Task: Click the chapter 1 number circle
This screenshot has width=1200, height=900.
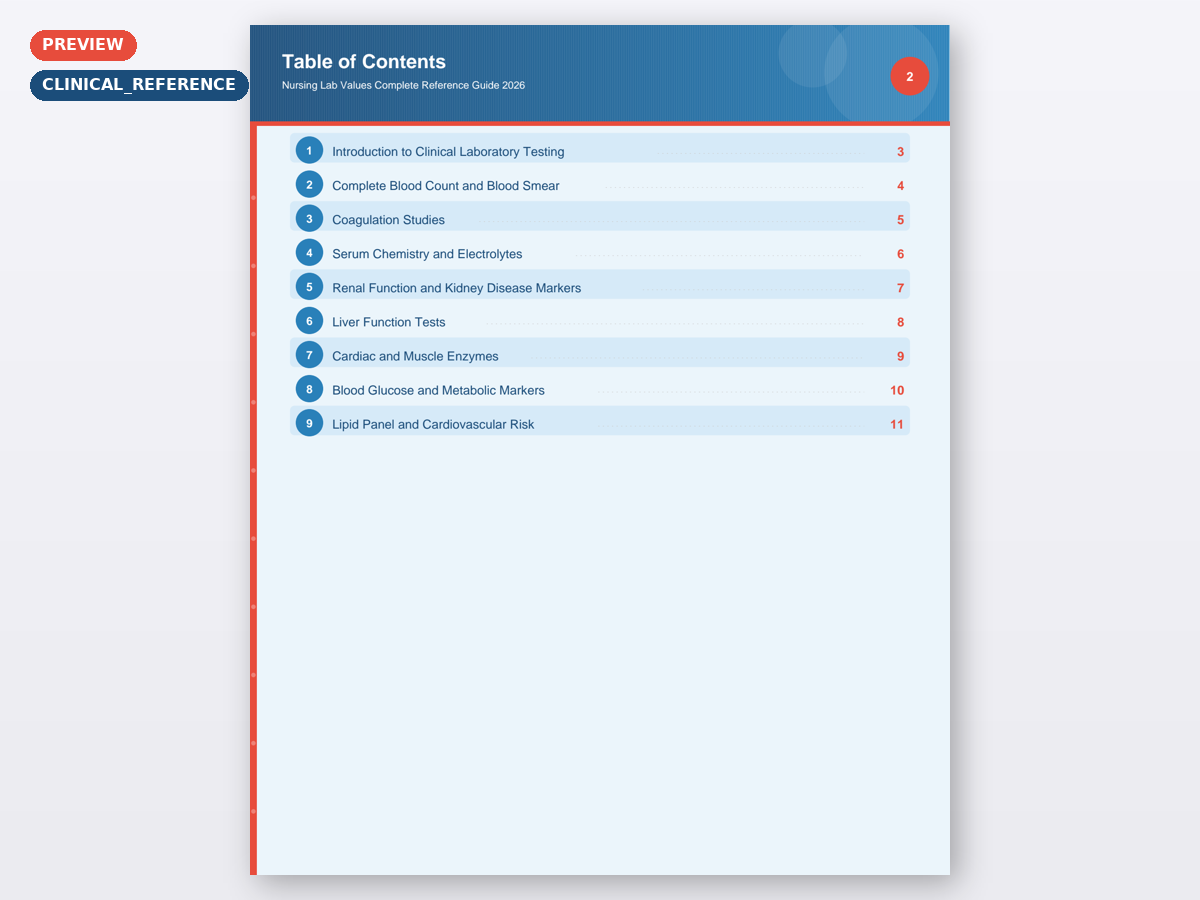Action: [309, 151]
